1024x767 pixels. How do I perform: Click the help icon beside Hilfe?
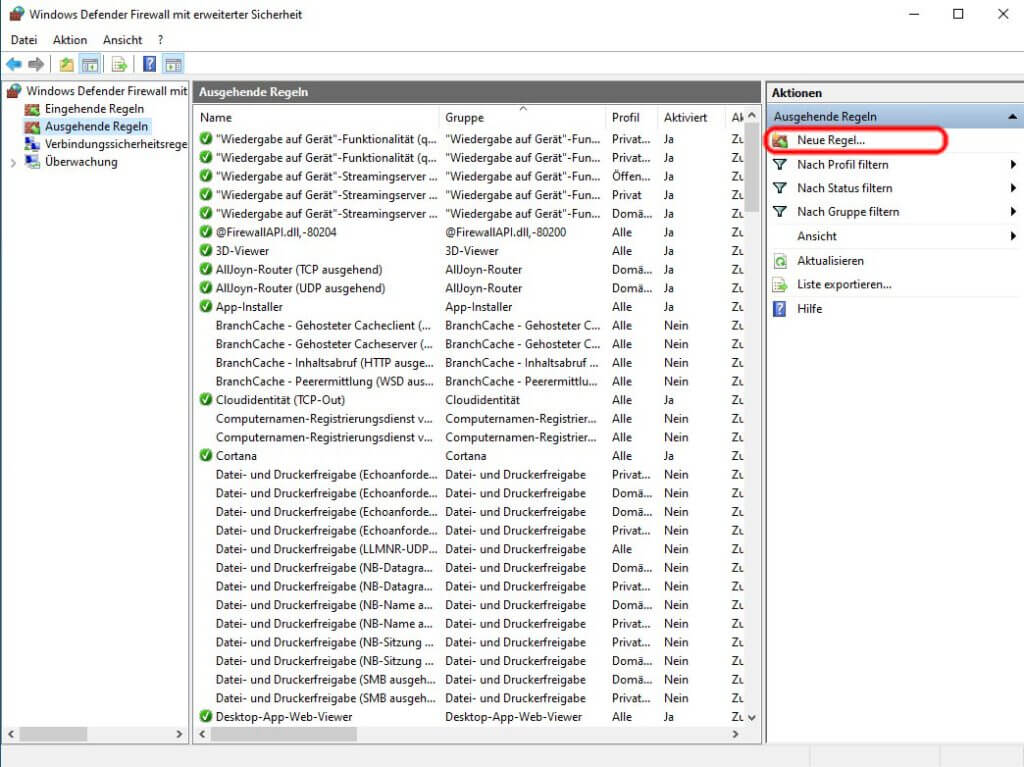point(780,308)
